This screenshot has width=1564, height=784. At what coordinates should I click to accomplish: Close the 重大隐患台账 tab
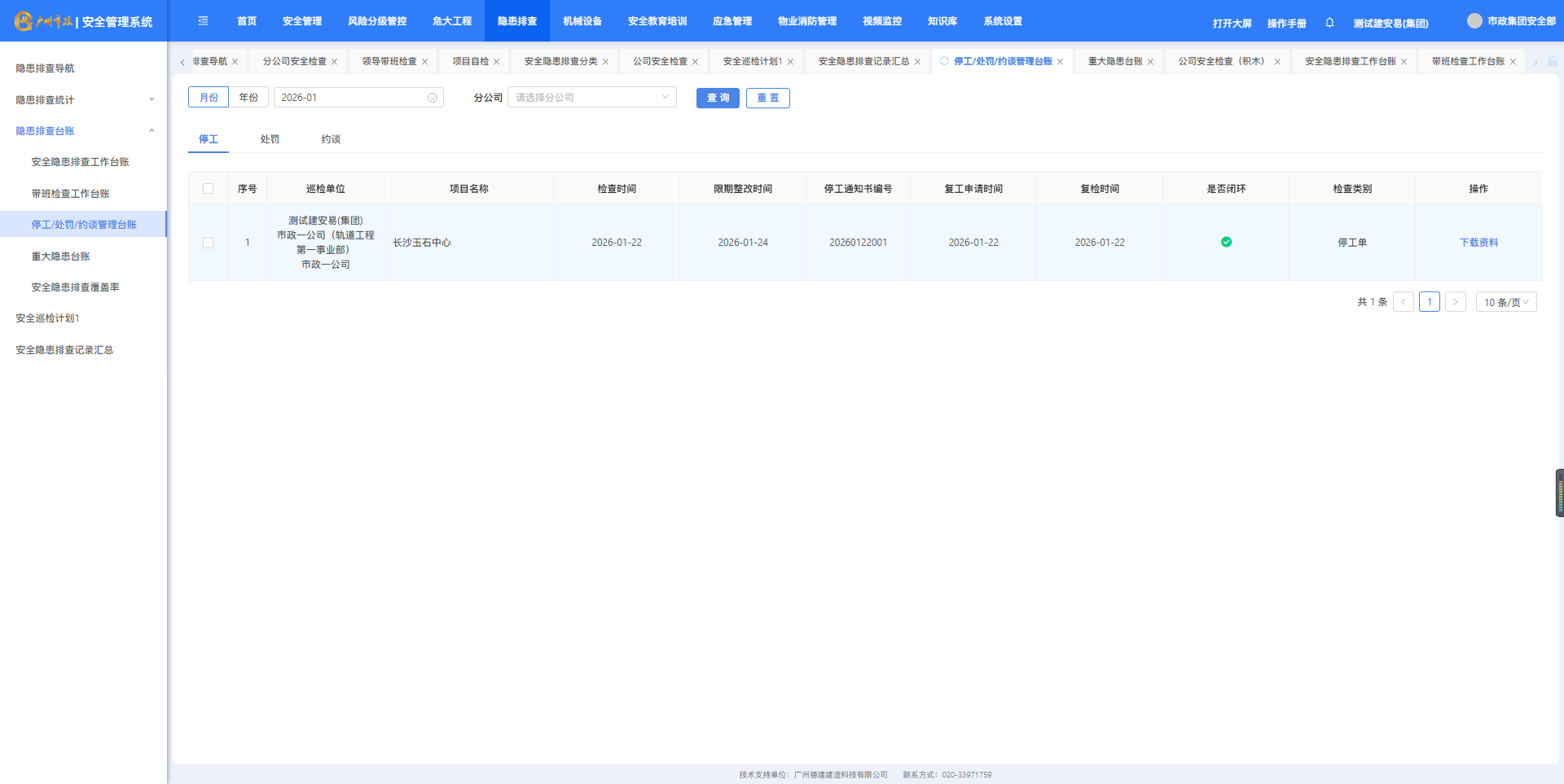[x=1150, y=62]
